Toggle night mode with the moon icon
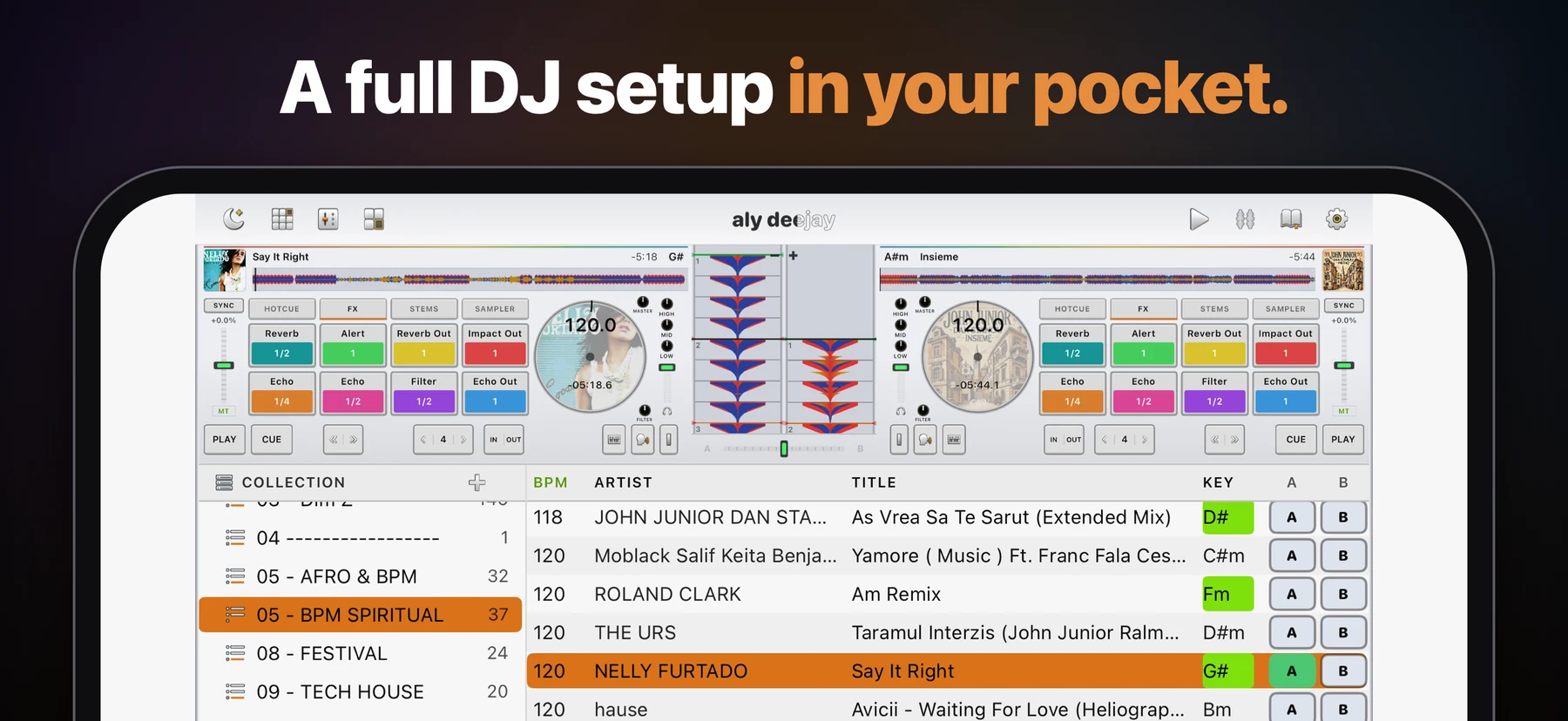The height and width of the screenshot is (721, 1568). point(233,219)
